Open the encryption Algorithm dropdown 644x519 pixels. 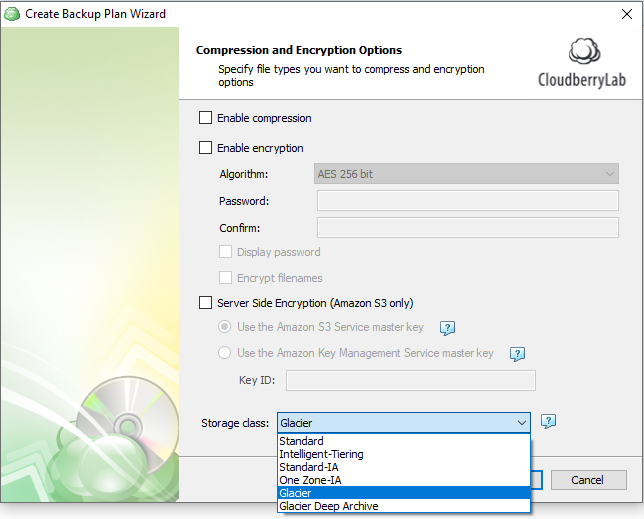(467, 174)
